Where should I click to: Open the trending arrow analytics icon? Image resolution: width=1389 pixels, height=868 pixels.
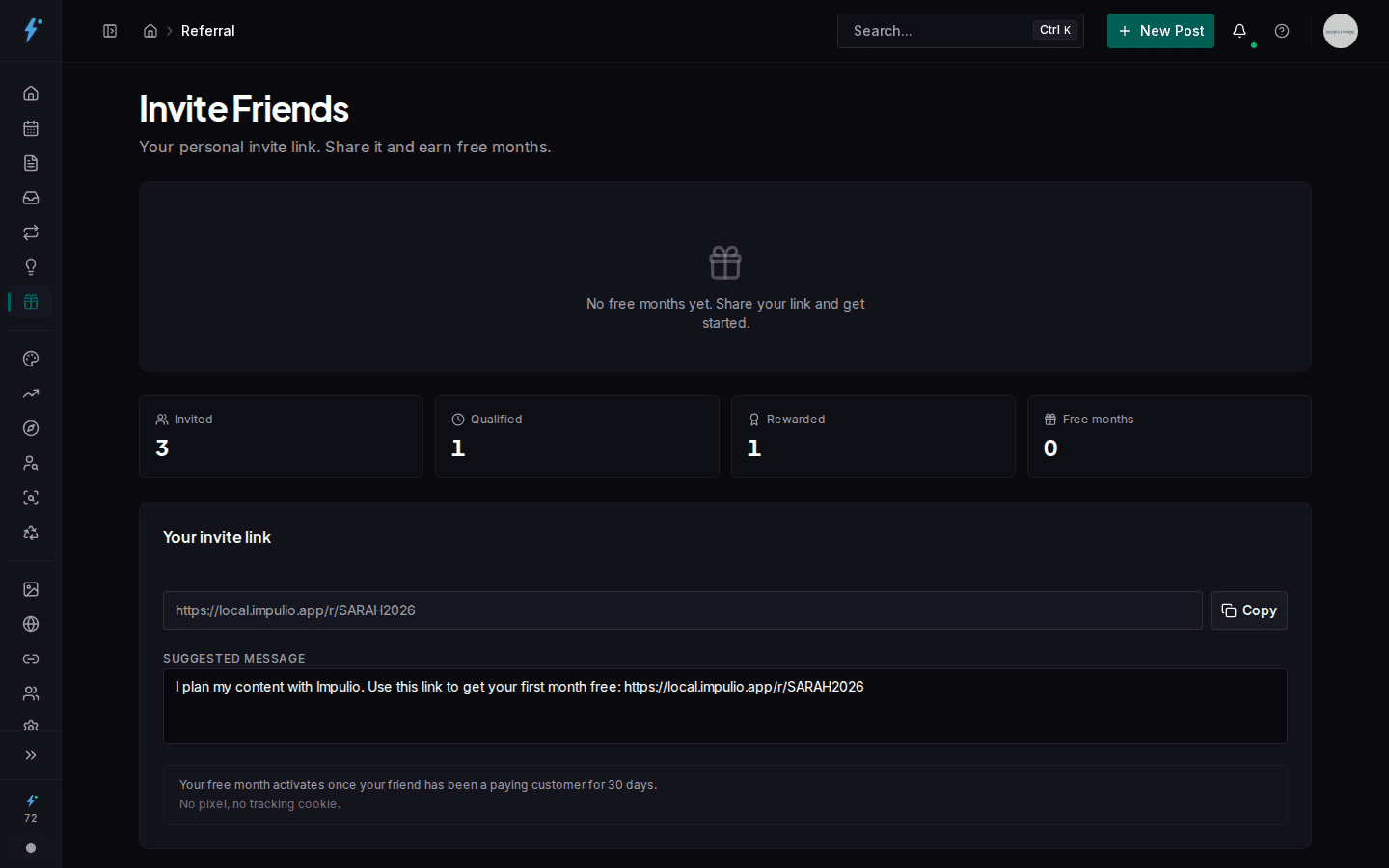(31, 393)
